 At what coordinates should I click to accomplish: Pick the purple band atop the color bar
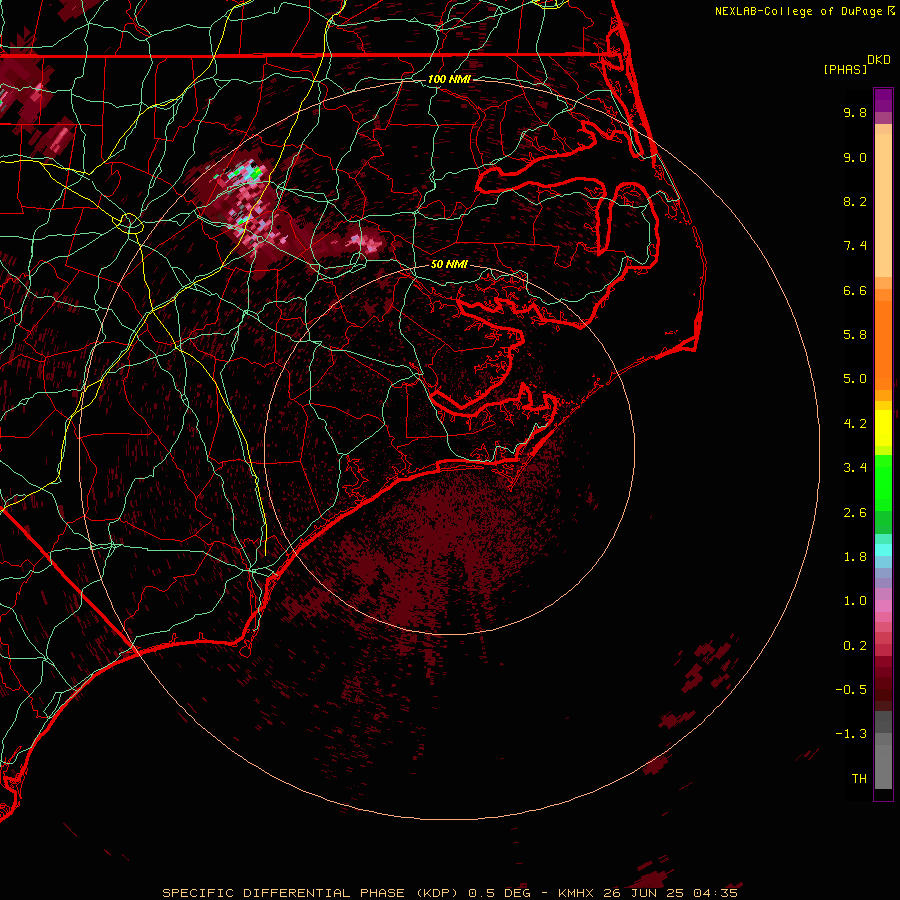883,100
